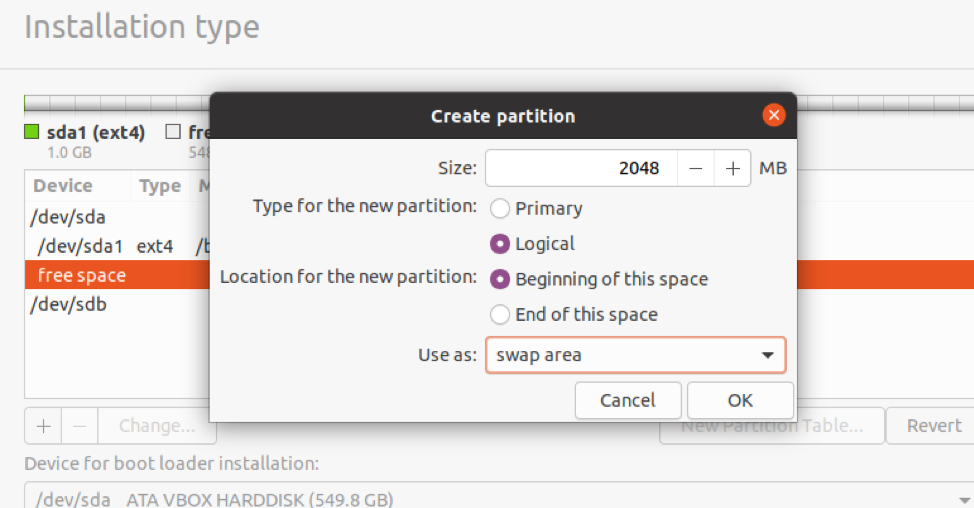Decrease partition size with minus button
The image size is (974, 508).
tap(696, 168)
